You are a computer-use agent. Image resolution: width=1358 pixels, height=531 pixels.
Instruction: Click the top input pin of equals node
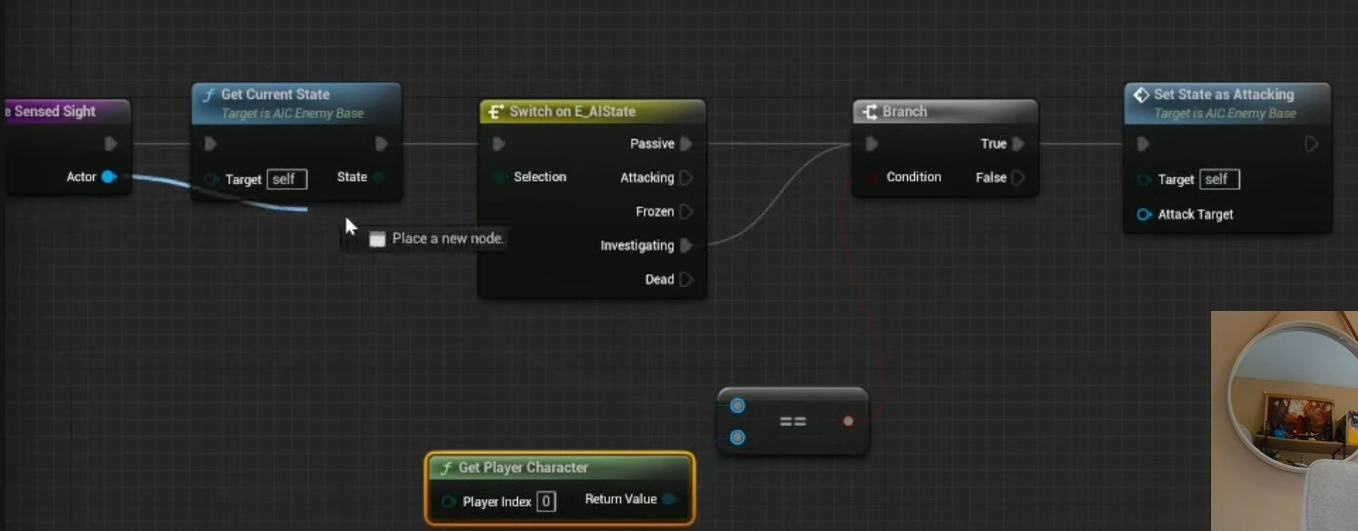[738, 405]
